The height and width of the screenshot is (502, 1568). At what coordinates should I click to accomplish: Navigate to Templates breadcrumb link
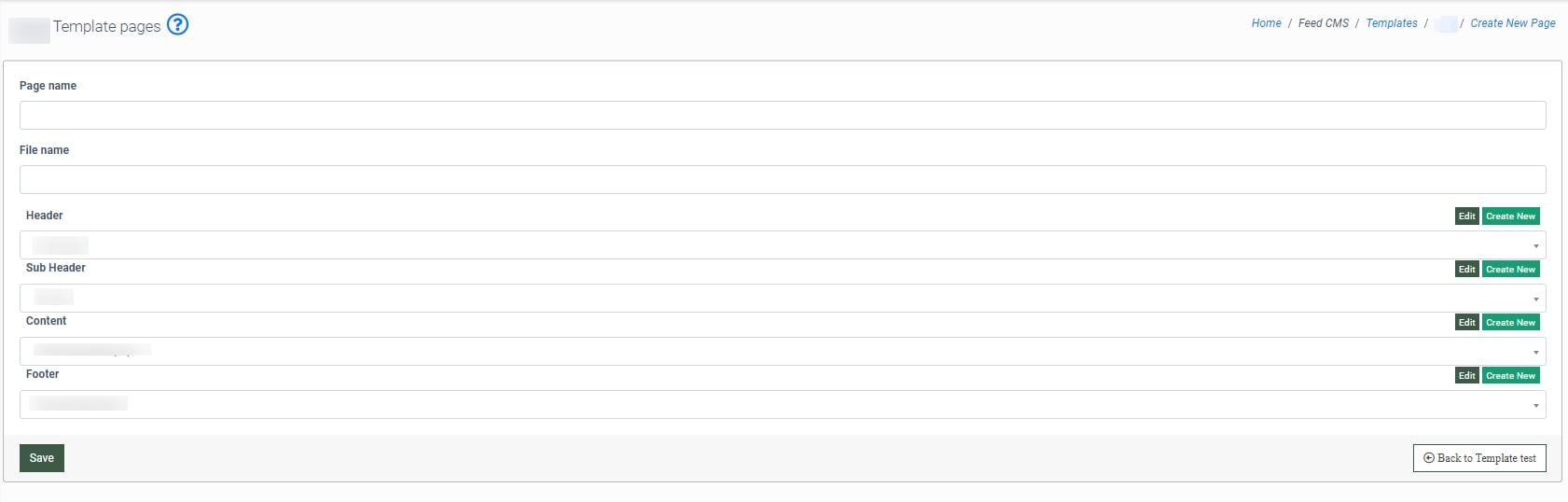pyautogui.click(x=1391, y=23)
